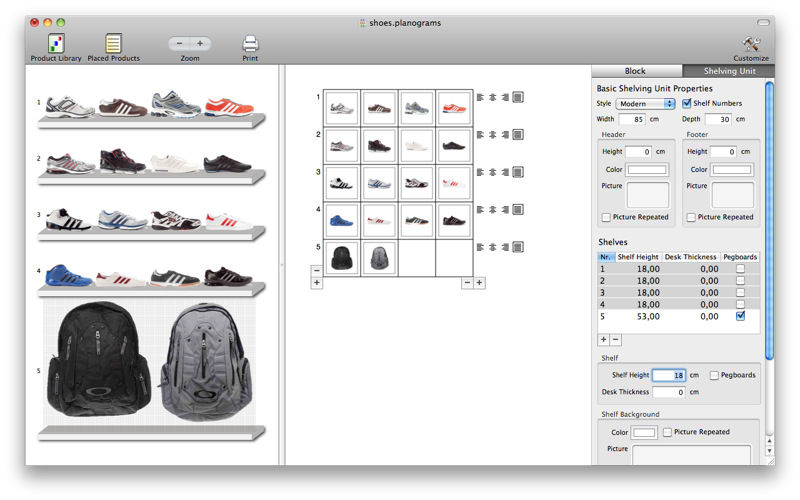Click the fill icon for shelf 2
Image resolution: width=800 pixels, height=500 pixels.
point(518,135)
